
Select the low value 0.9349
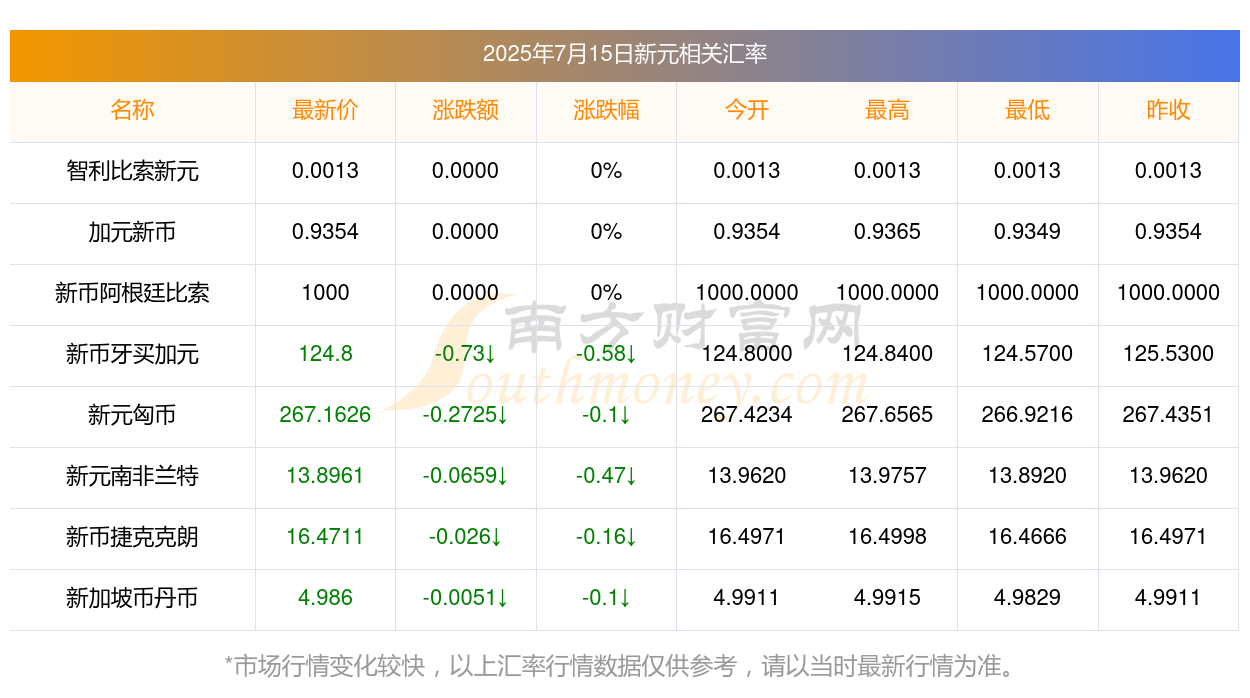[x=1027, y=232]
